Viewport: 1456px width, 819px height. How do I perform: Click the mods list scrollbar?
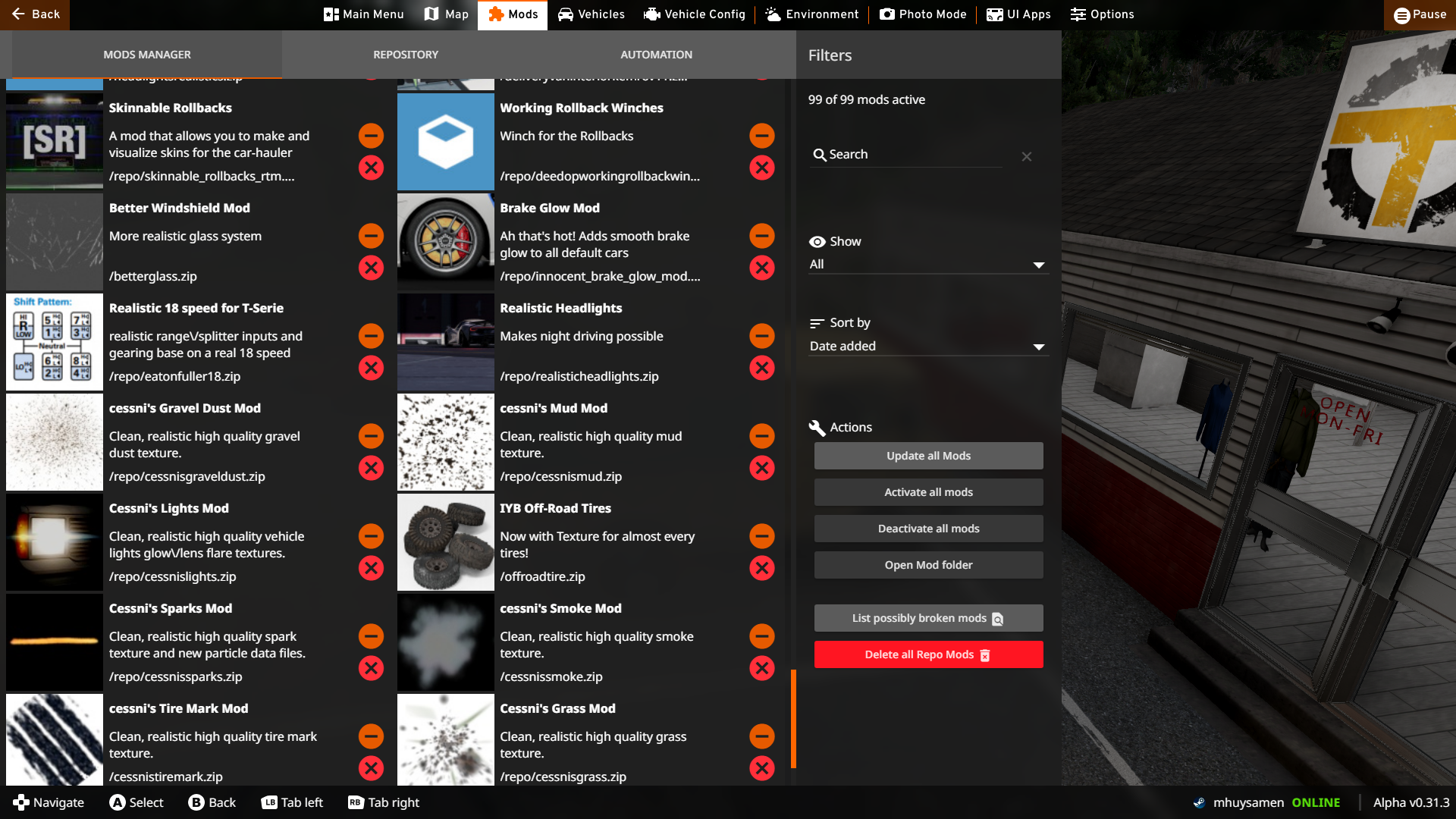click(793, 719)
